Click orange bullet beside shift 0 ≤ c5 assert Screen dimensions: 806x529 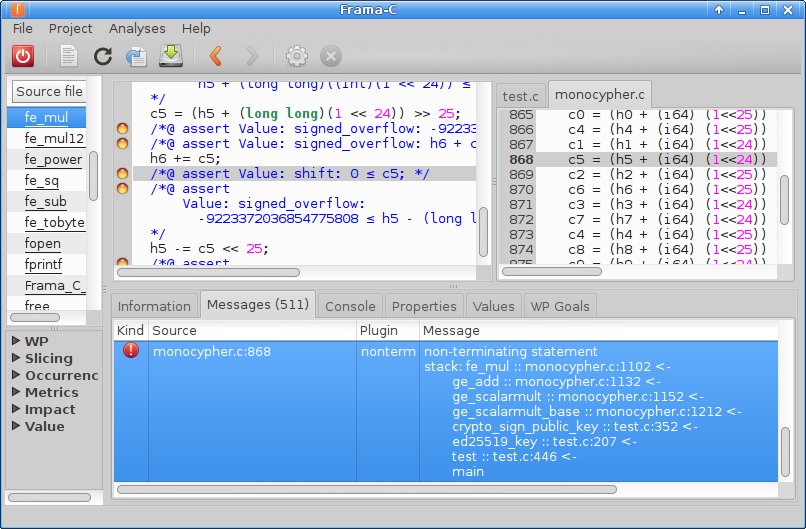(x=122, y=173)
